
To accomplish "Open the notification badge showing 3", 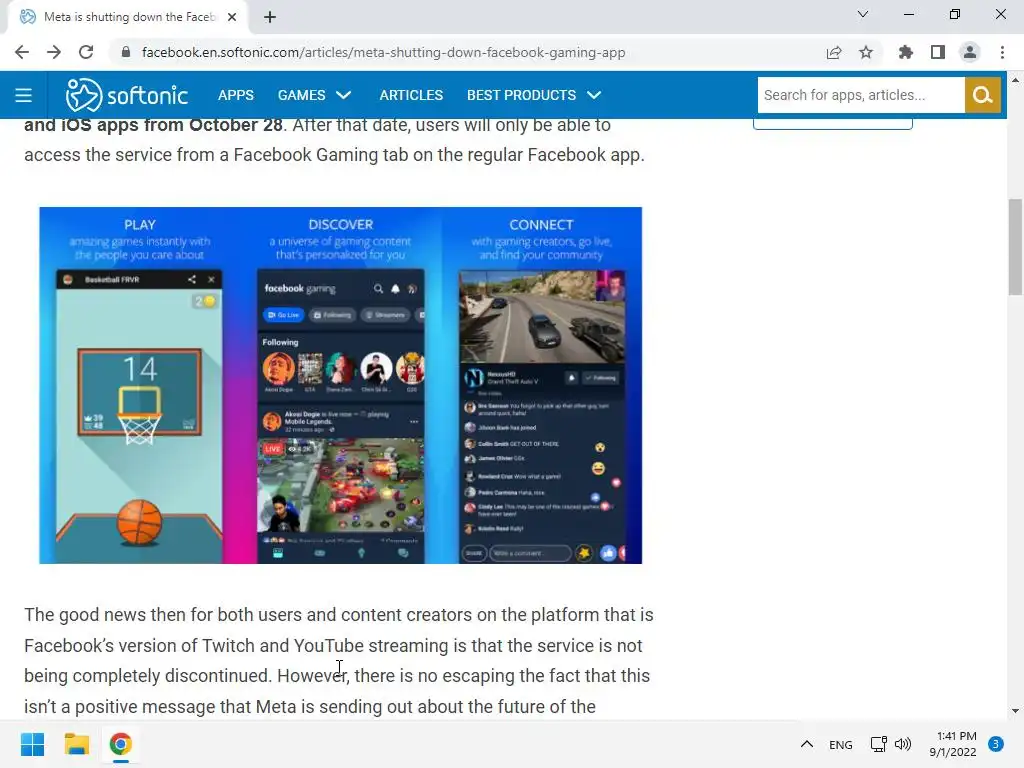I will (x=995, y=744).
